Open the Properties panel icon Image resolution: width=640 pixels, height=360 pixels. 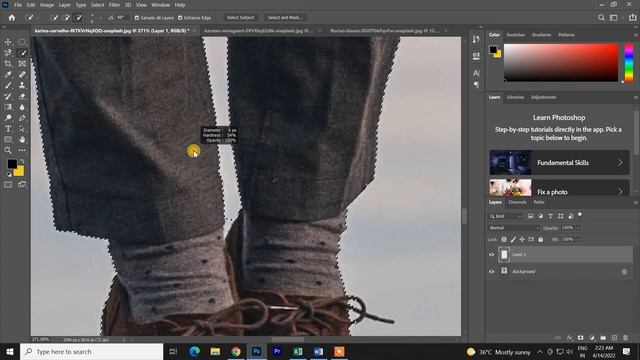[476, 56]
